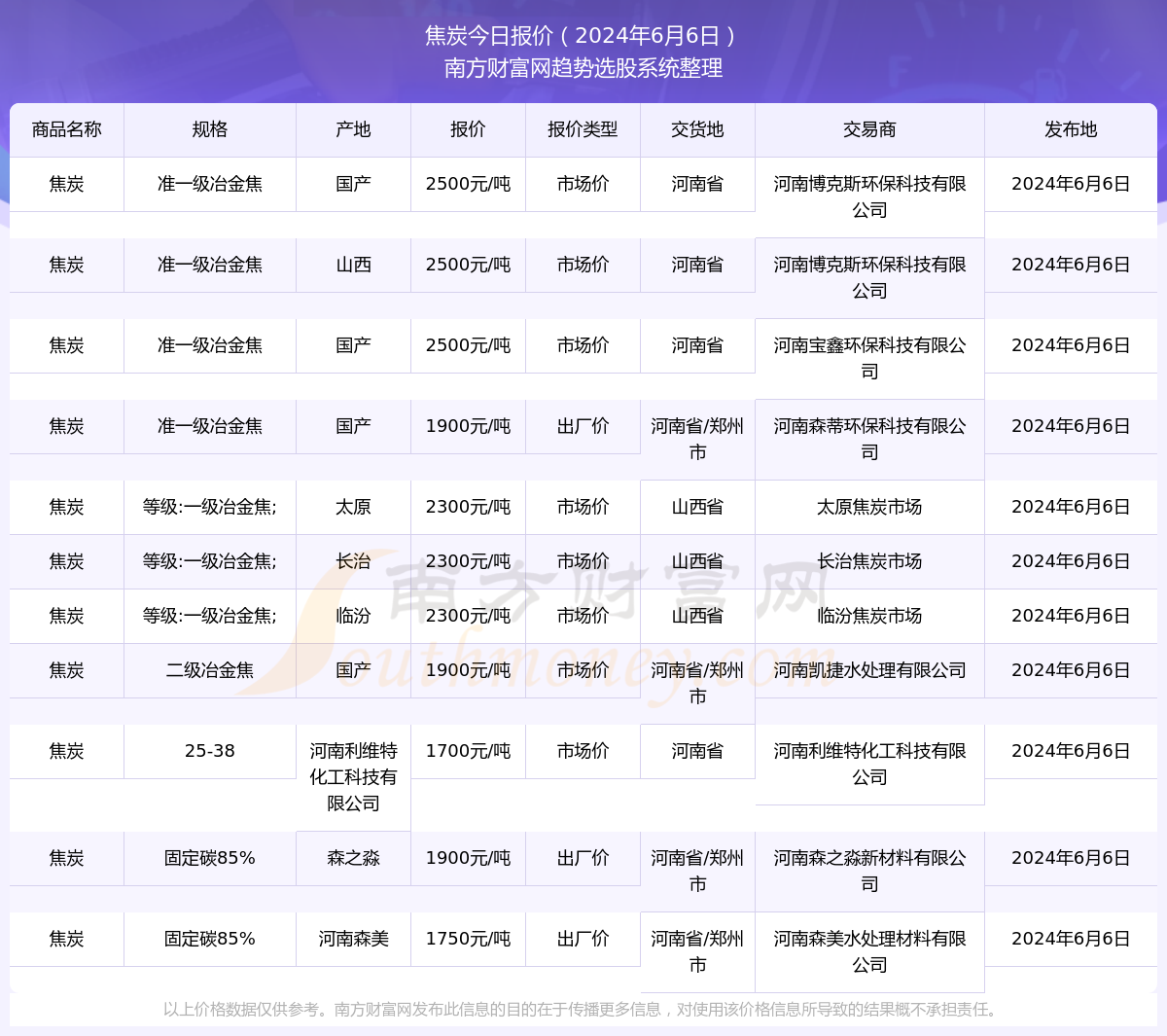
Task: Click the disclaimer text at page bottom
Action: (x=583, y=1010)
